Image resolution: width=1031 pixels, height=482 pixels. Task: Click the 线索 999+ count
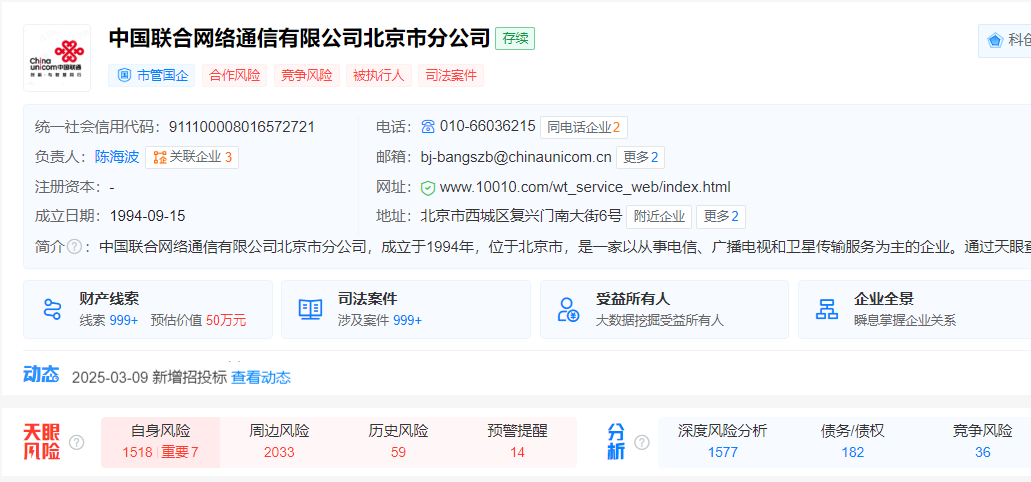(109, 321)
